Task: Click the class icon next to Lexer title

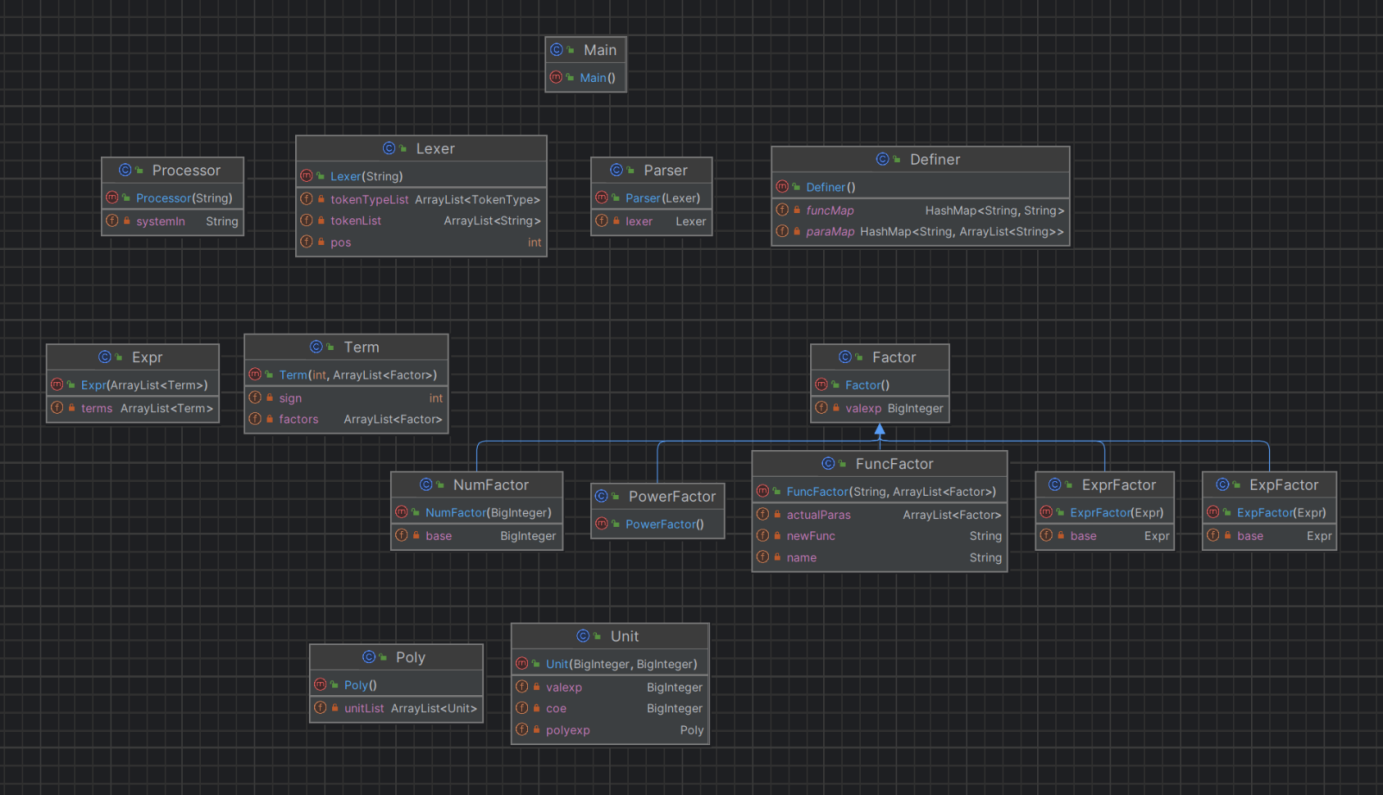Action: [x=389, y=149]
